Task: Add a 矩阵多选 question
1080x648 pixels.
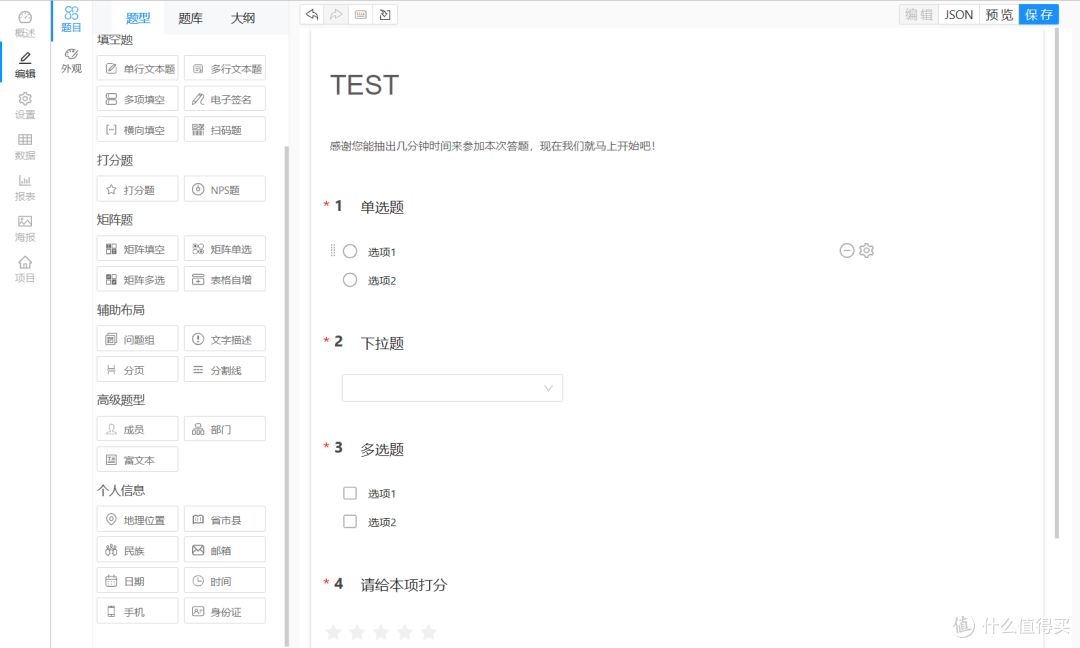Action: coord(138,280)
